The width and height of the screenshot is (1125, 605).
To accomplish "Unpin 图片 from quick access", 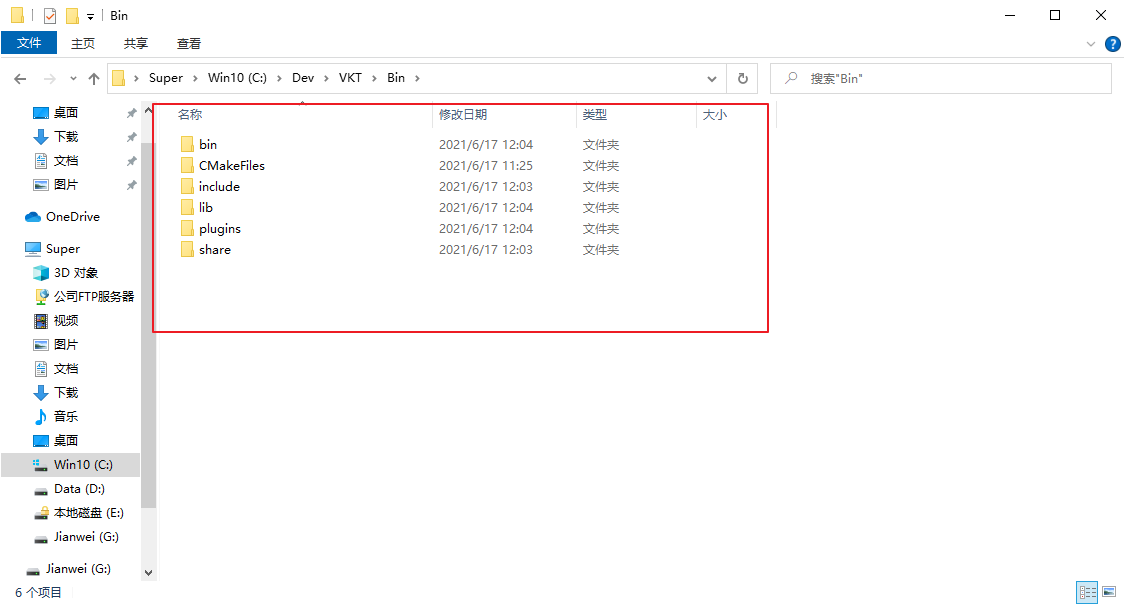I will pyautogui.click(x=131, y=184).
